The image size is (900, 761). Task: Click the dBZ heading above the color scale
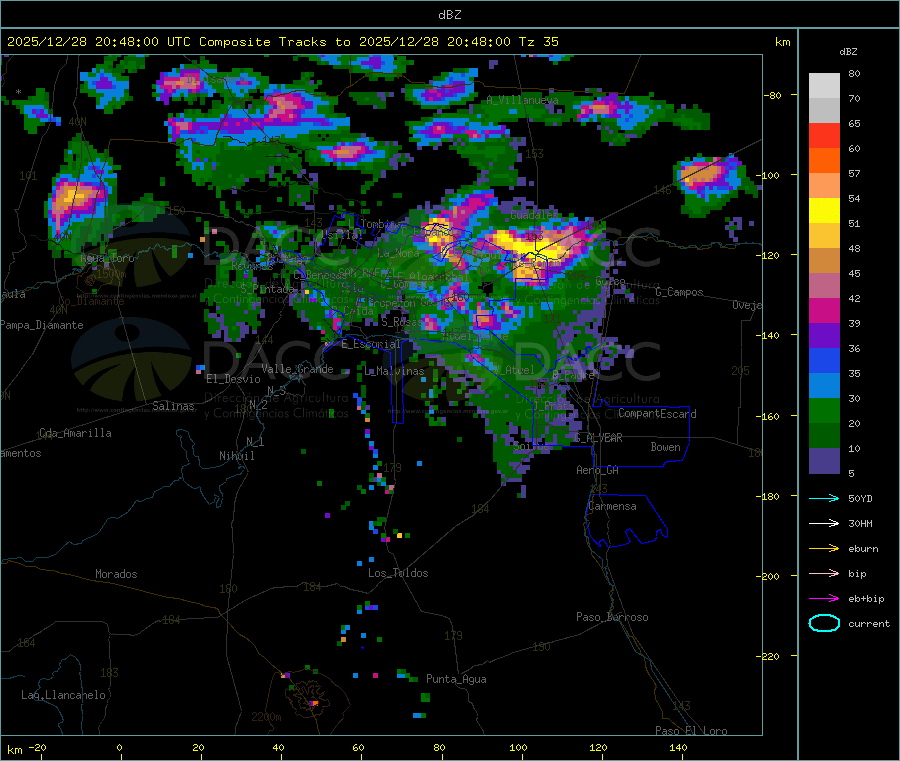[x=848, y=52]
